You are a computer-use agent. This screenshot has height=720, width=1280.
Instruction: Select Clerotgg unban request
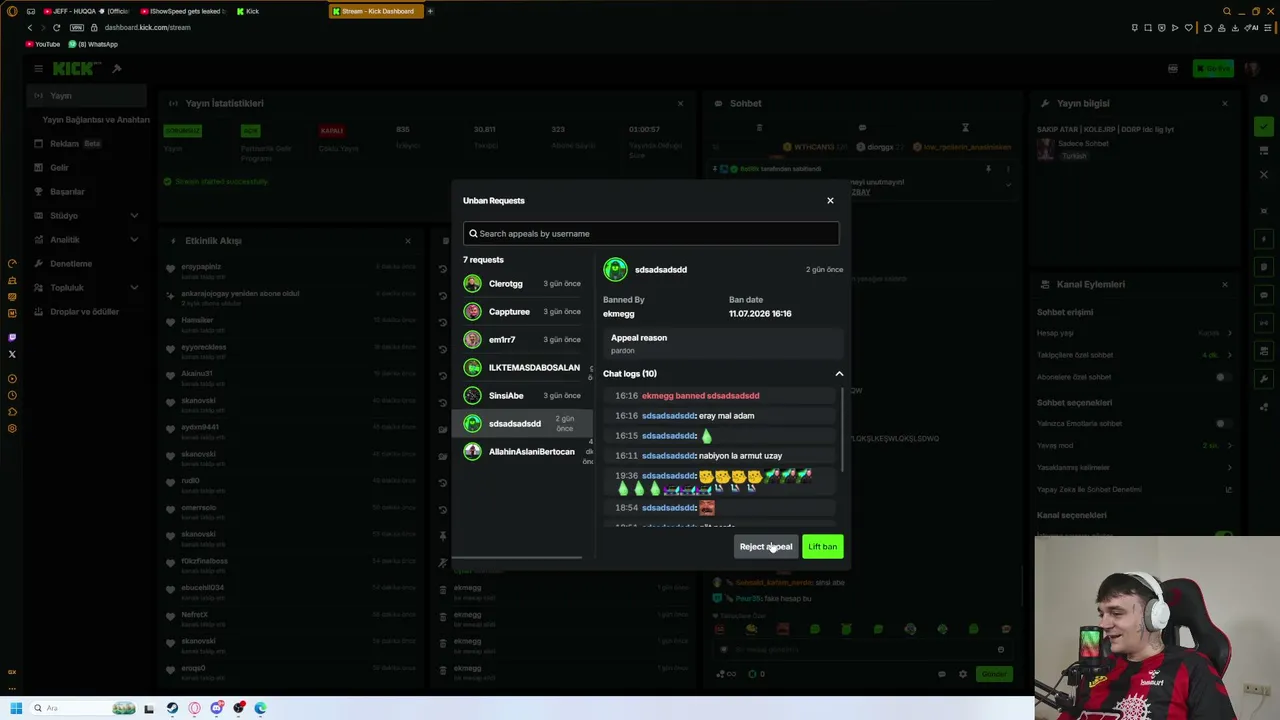(522, 283)
